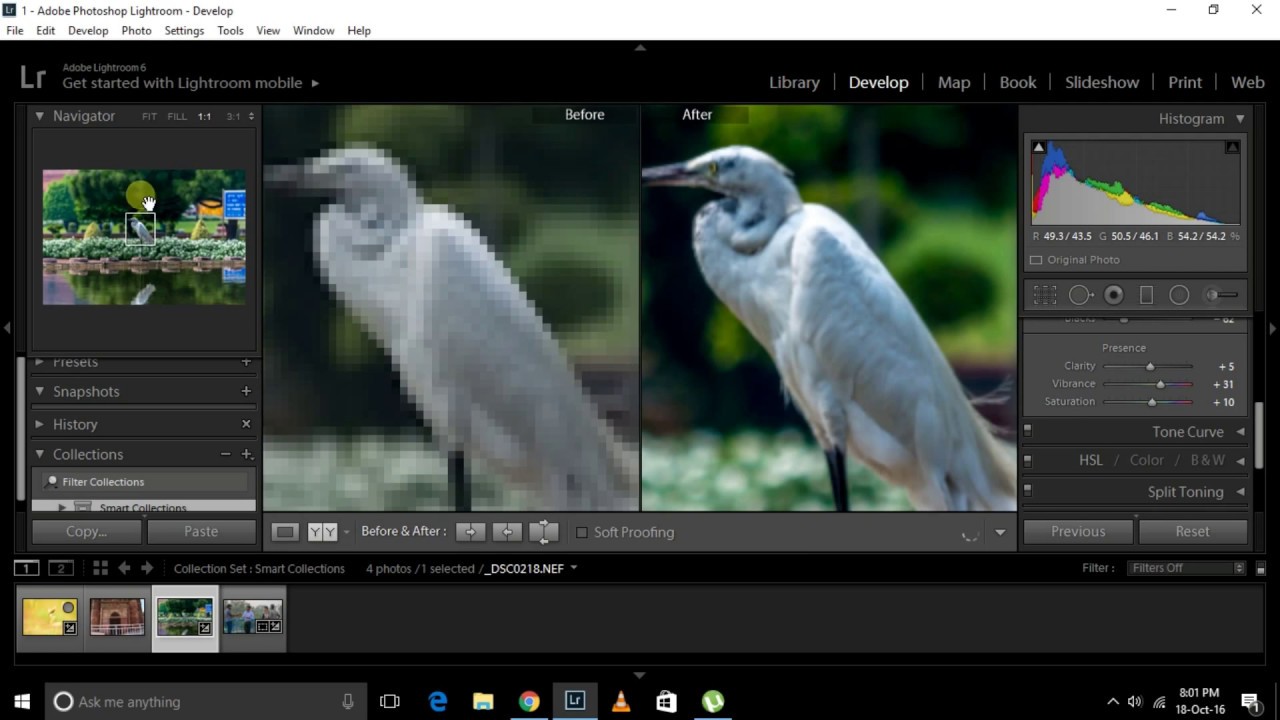This screenshot has width=1280, height=720.
Task: Open the Filters Off dropdown
Action: (x=1187, y=568)
